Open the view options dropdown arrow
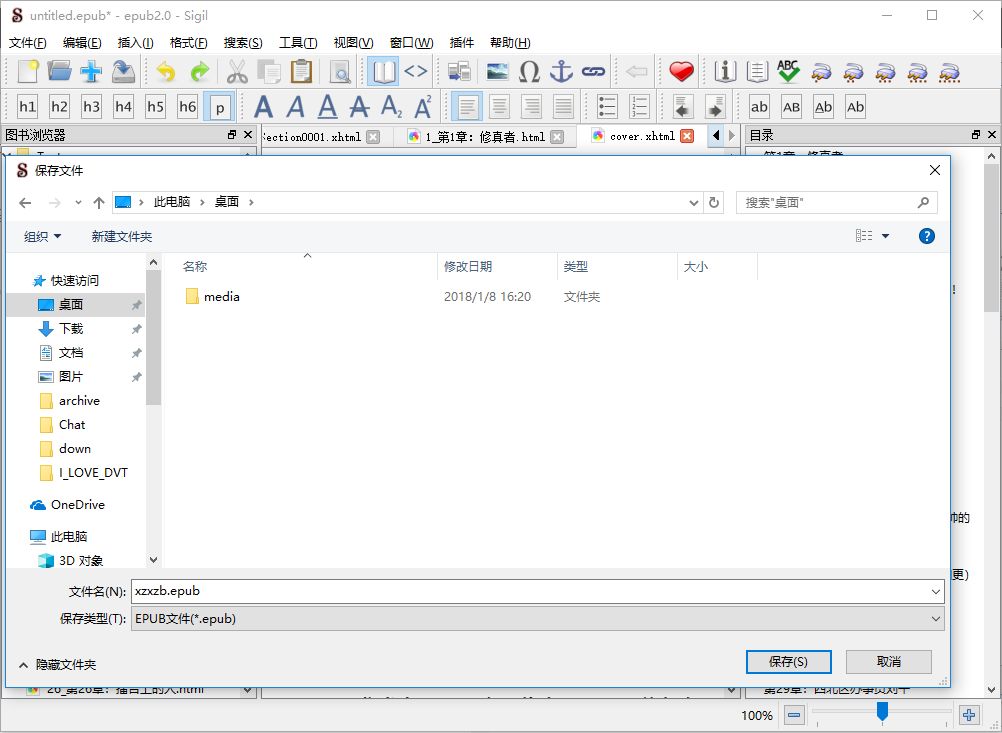The height and width of the screenshot is (733, 1002). (886, 236)
